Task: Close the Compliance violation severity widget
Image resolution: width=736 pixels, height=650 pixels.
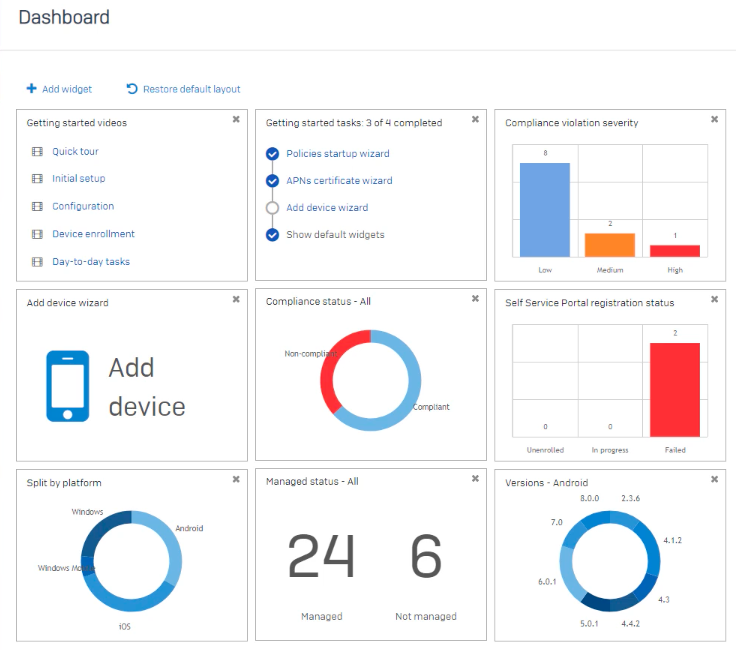Action: click(714, 119)
